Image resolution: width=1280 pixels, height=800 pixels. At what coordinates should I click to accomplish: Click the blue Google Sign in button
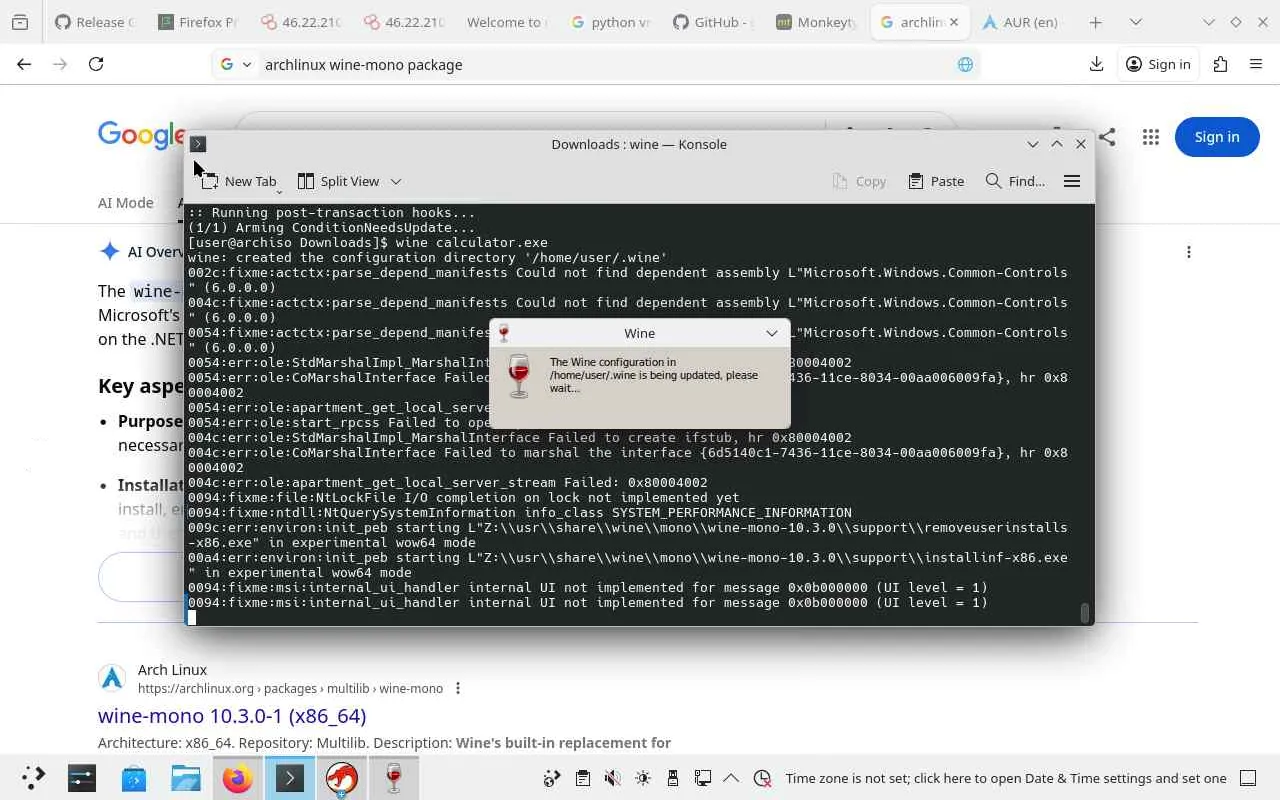tap(1217, 137)
